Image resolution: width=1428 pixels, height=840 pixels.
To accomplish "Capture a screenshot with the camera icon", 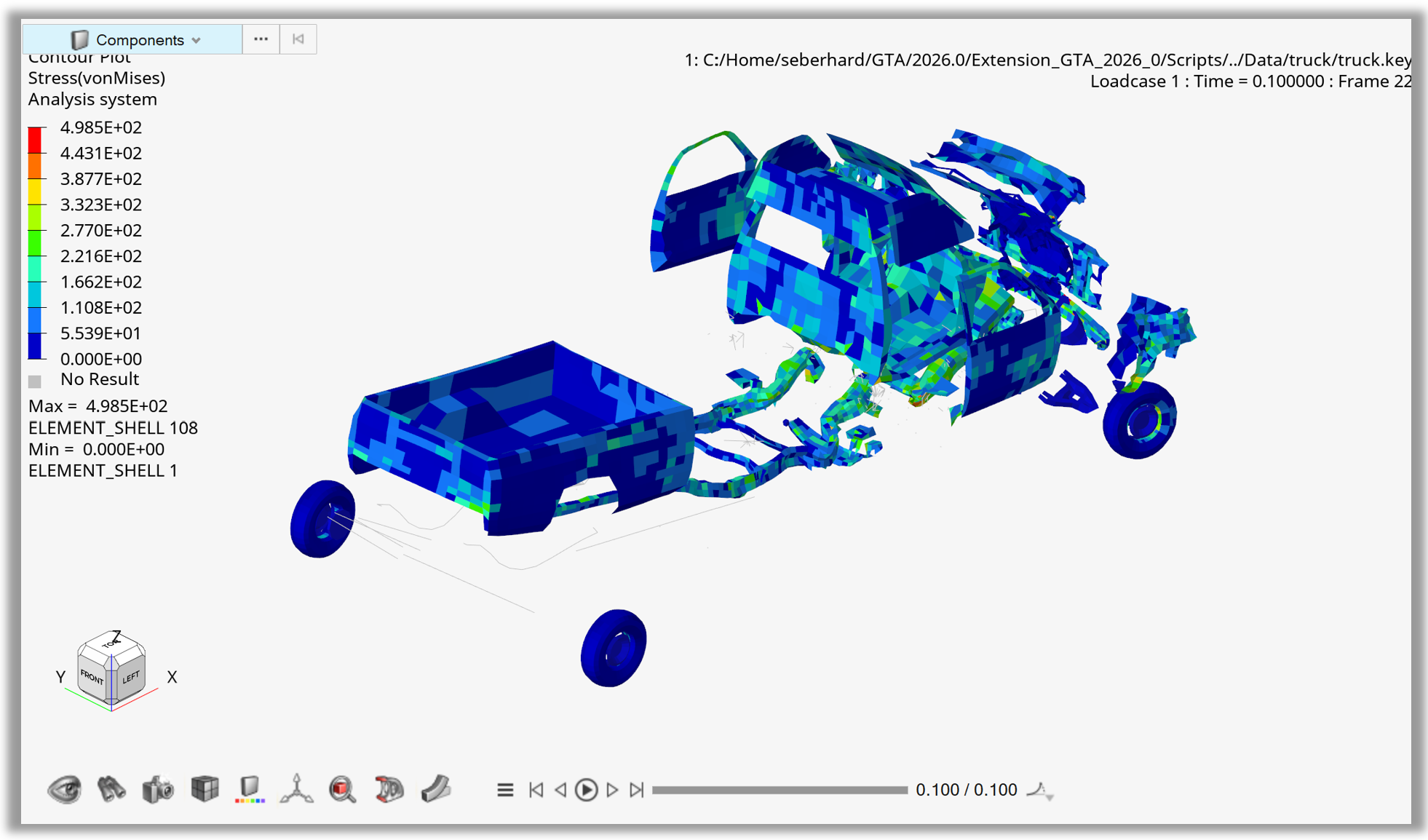I will tap(157, 789).
